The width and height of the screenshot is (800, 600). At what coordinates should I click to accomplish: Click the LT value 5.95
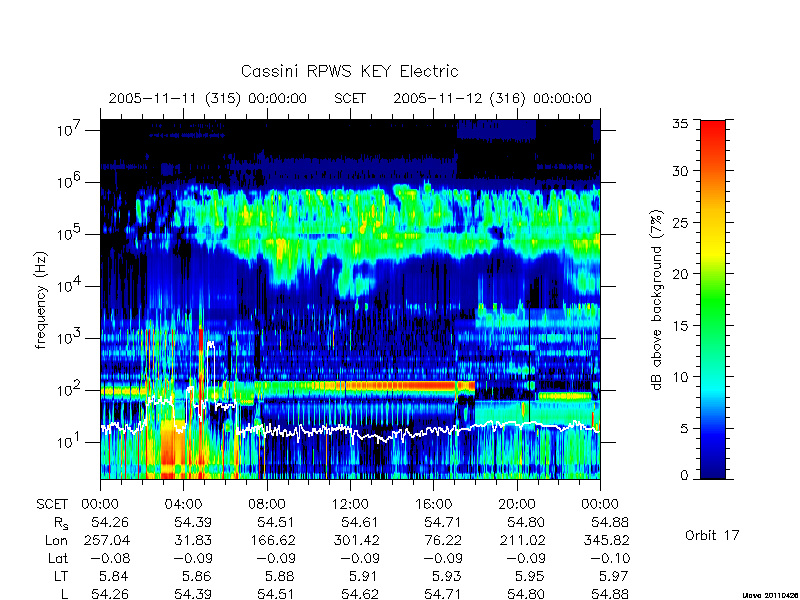[x=530, y=576]
